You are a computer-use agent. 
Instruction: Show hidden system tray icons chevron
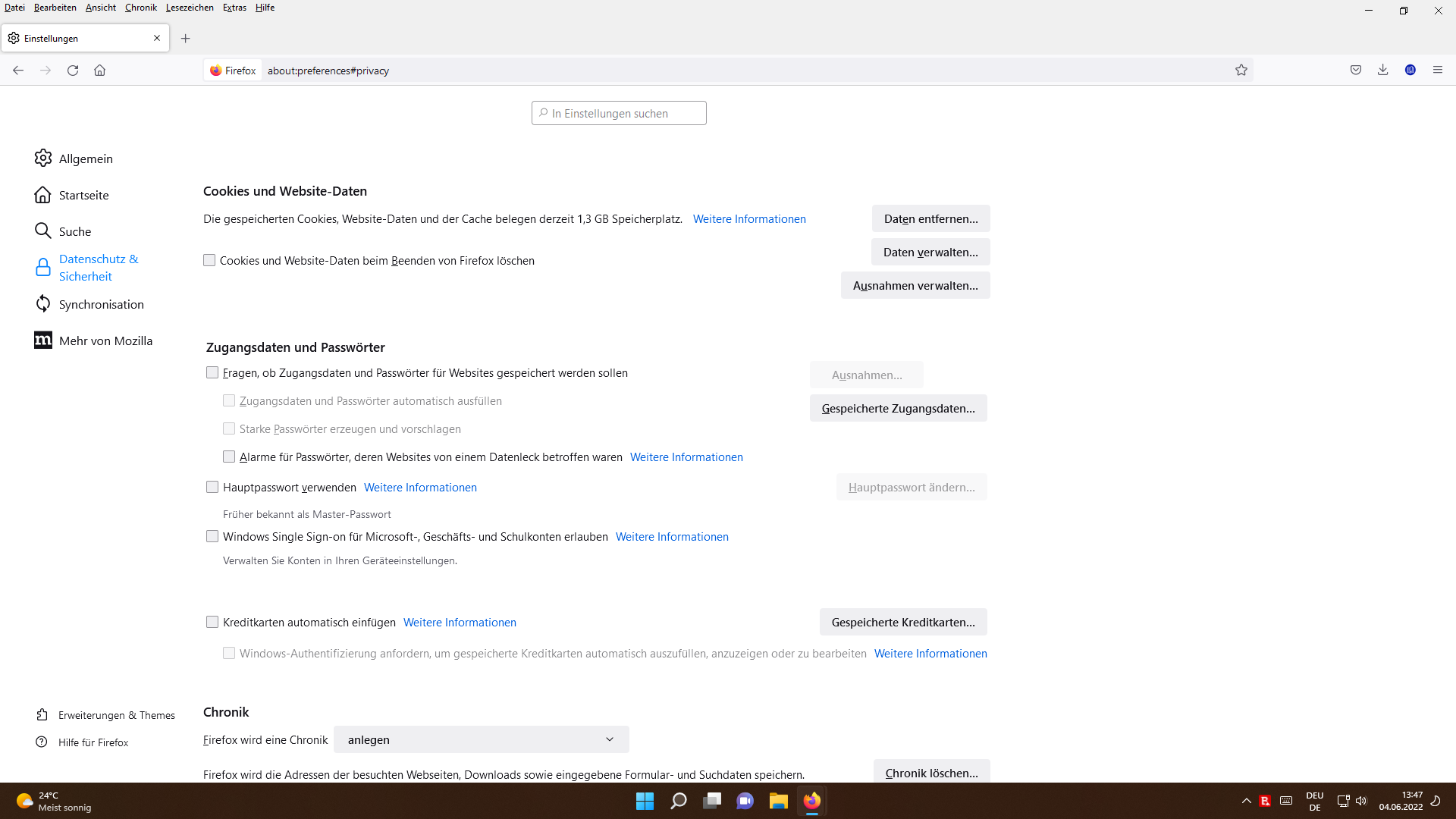[x=1246, y=801]
